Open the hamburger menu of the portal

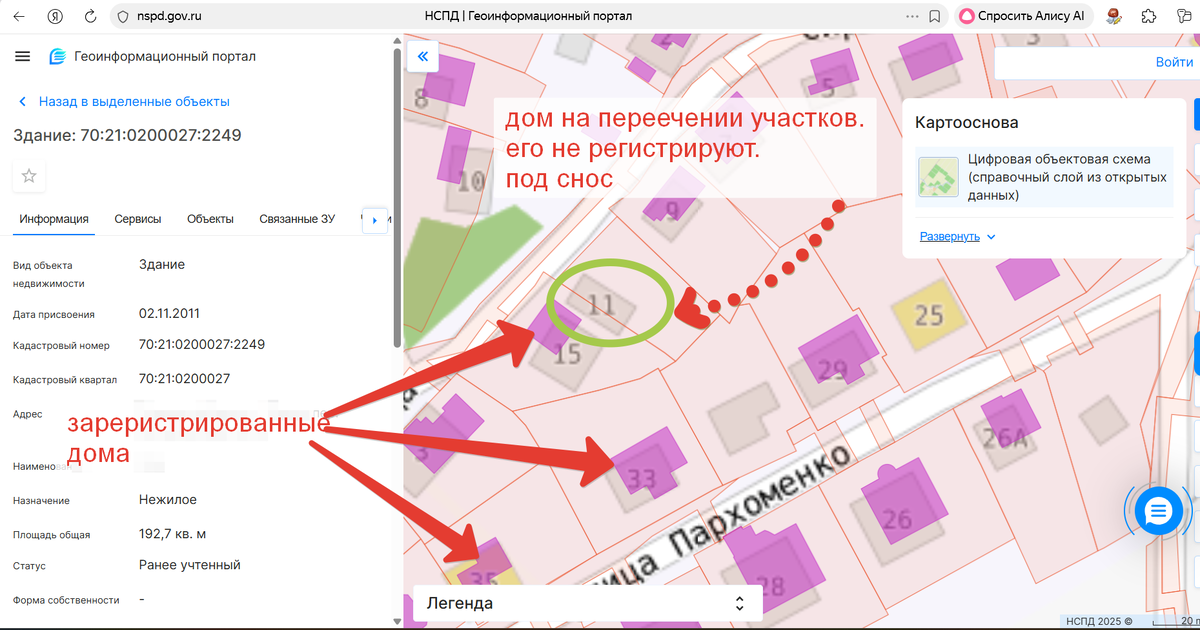tap(22, 56)
